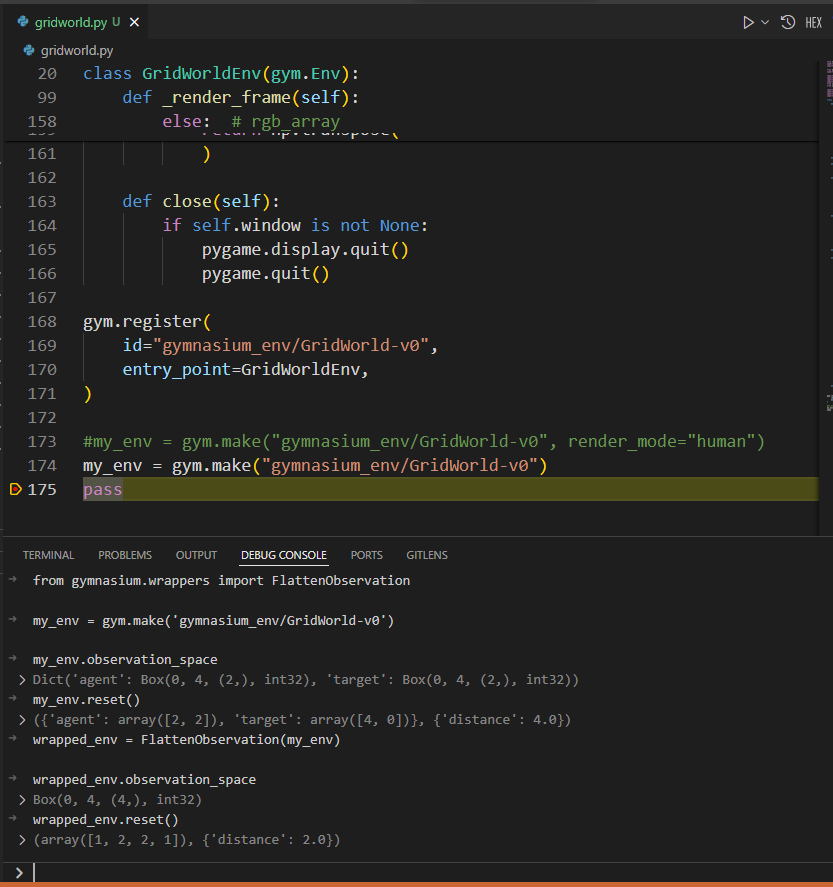Open the GITLENS panel tab
Screen dimensions: 833x887
[x=427, y=555]
